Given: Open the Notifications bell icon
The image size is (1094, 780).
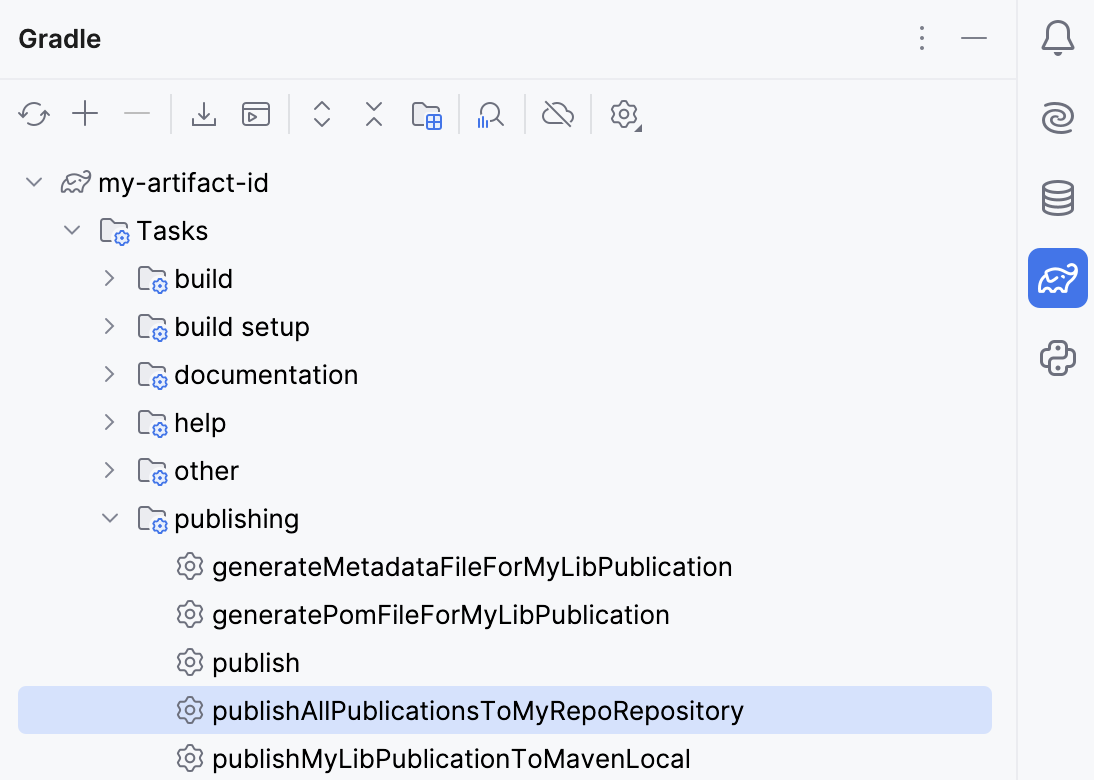Looking at the screenshot, I should [1057, 37].
